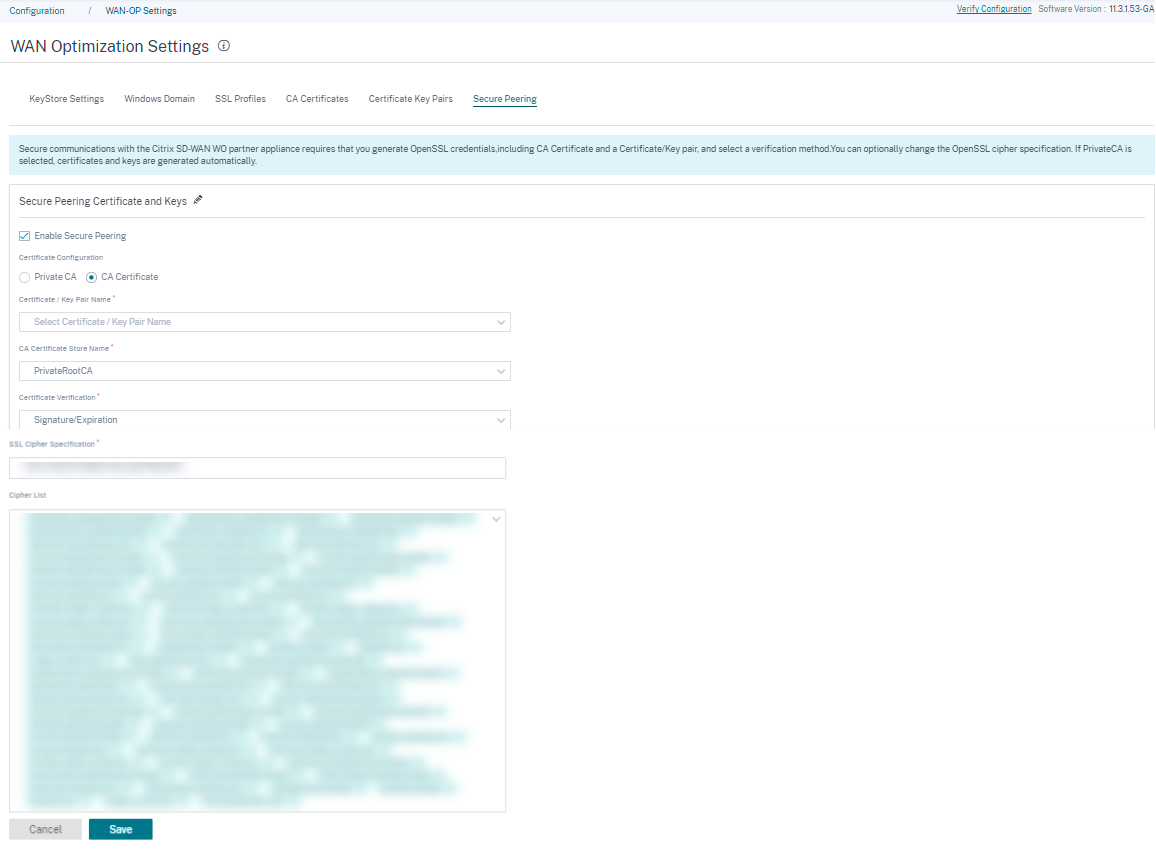Click the Cancel button
This screenshot has width=1156, height=849.
click(x=45, y=829)
